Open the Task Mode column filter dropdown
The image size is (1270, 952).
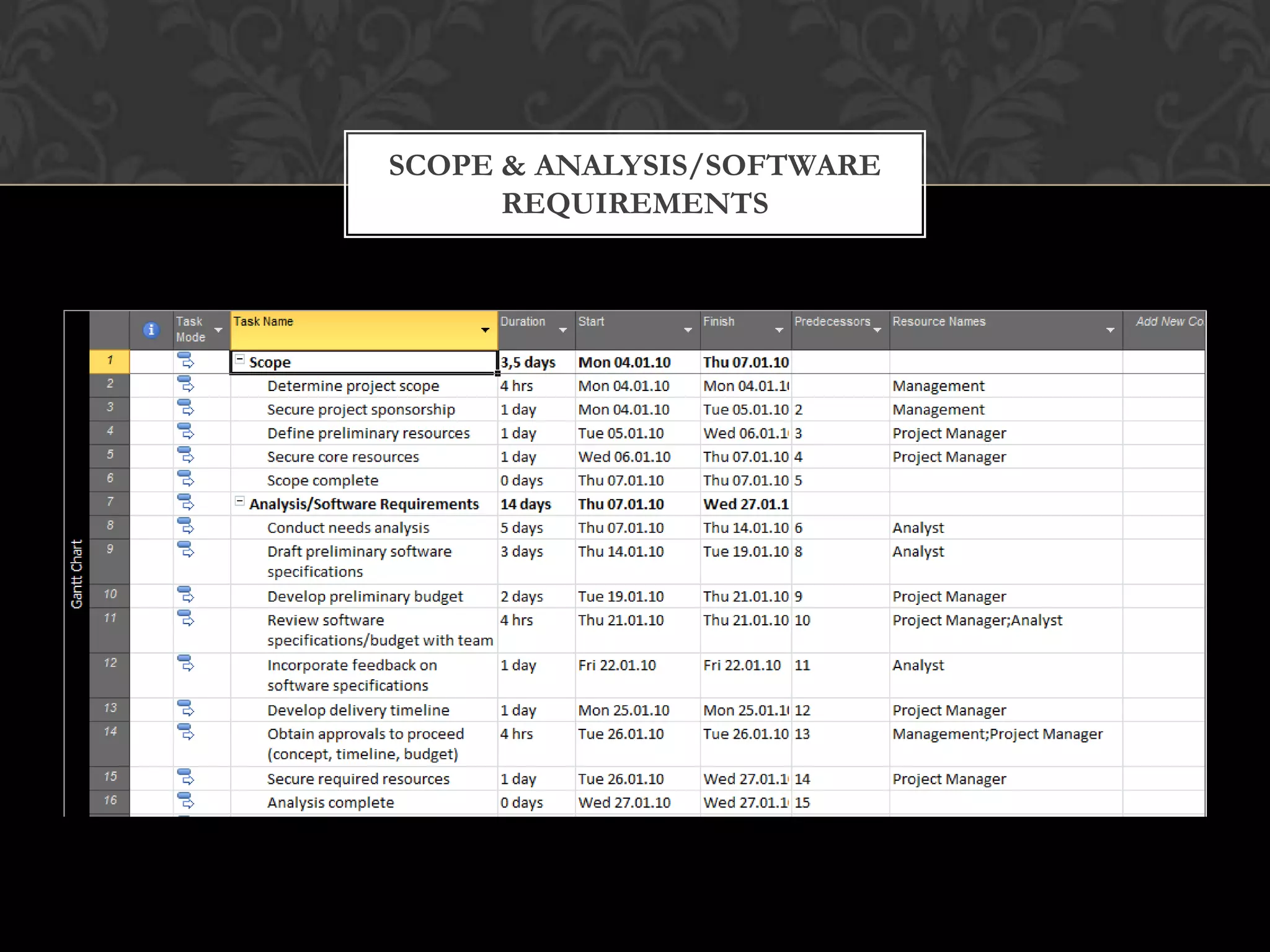[218, 330]
